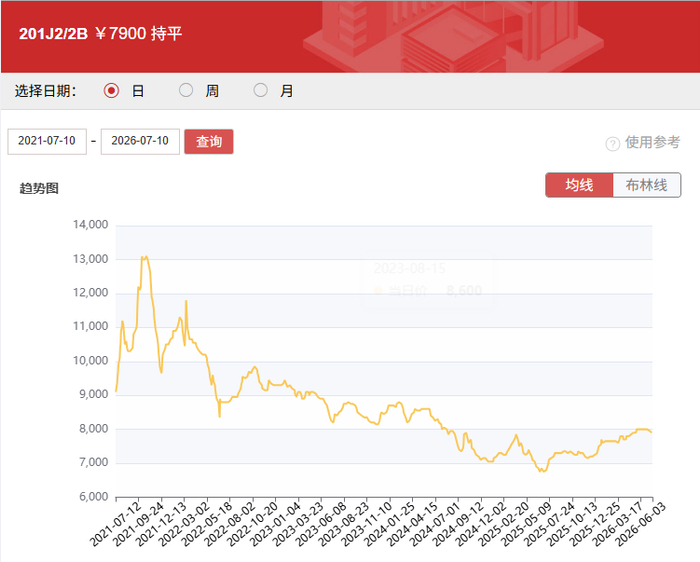Select the 日 daily radio button
The height and width of the screenshot is (562, 700).
click(x=111, y=91)
